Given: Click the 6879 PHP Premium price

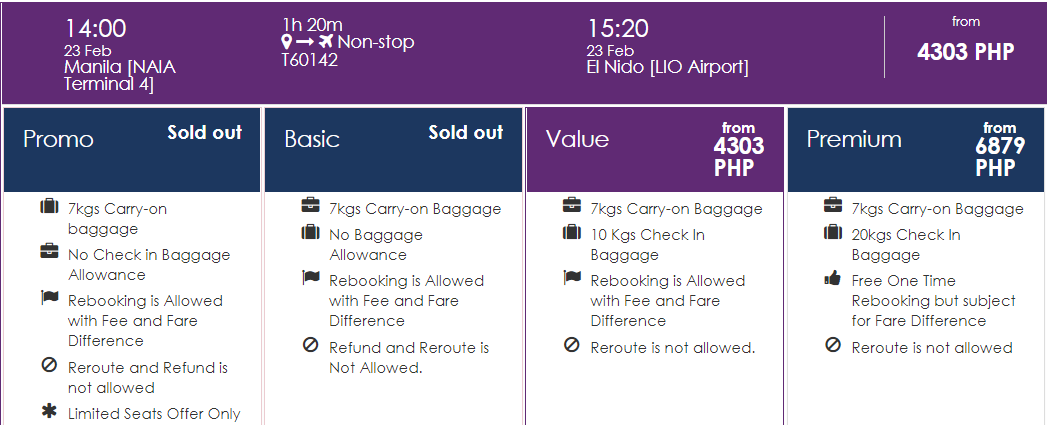Looking at the screenshot, I should pyautogui.click(x=999, y=156).
